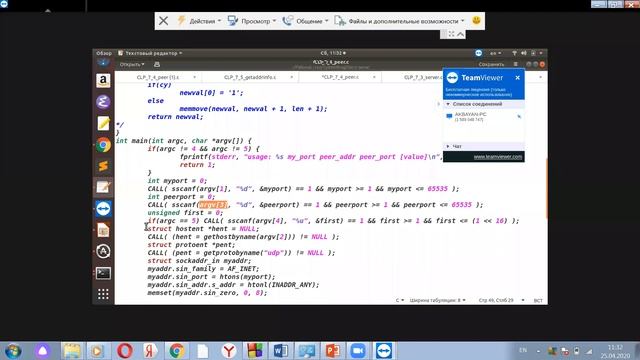Collapse the TeamViewer toolbar with up chevron
Viewport: 640px width, 360px height.
460,34
